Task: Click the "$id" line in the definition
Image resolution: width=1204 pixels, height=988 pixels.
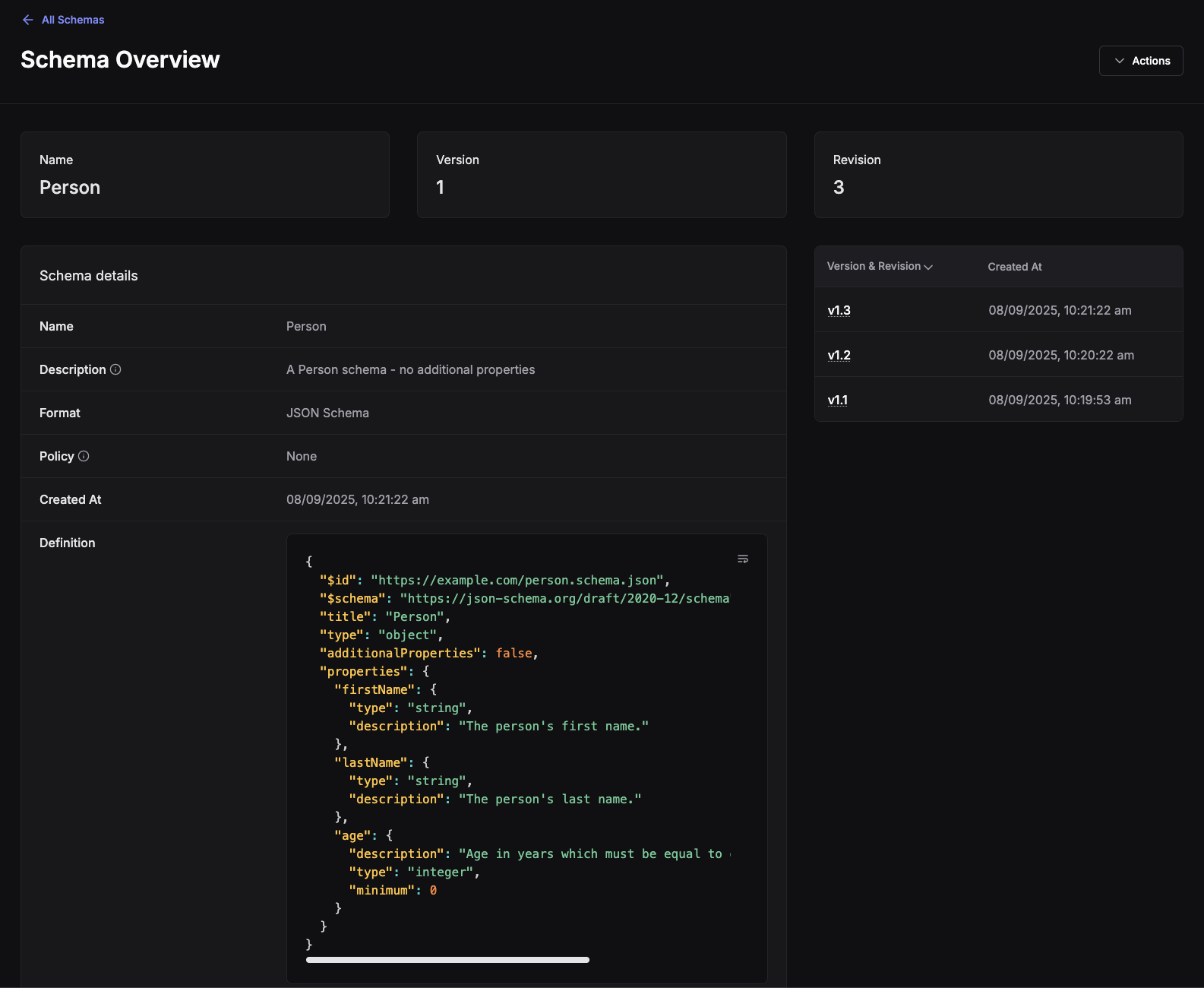Action: point(495,580)
